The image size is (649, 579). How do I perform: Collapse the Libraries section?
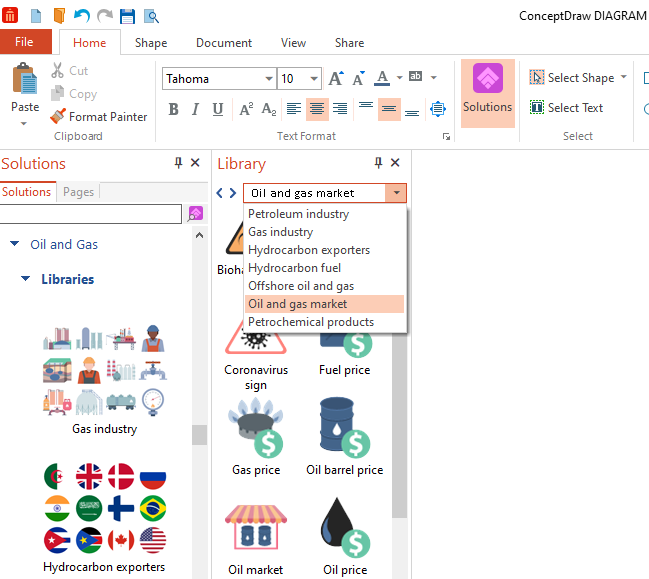pyautogui.click(x=25, y=279)
